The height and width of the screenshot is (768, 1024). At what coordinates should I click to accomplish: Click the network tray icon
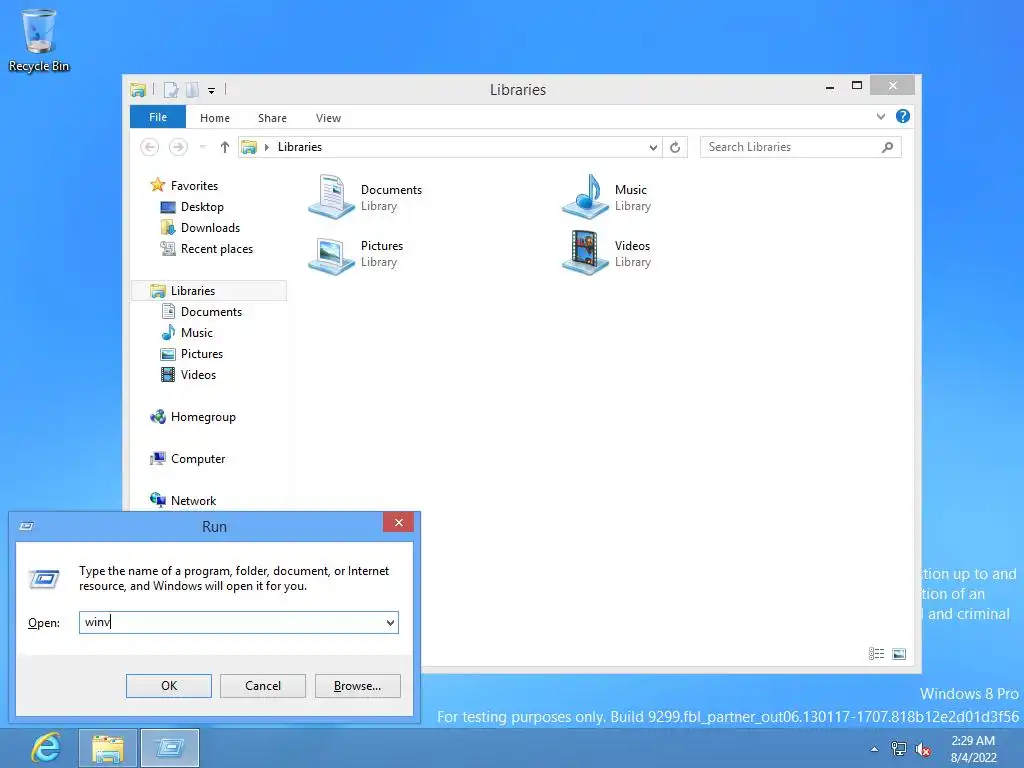[899, 749]
